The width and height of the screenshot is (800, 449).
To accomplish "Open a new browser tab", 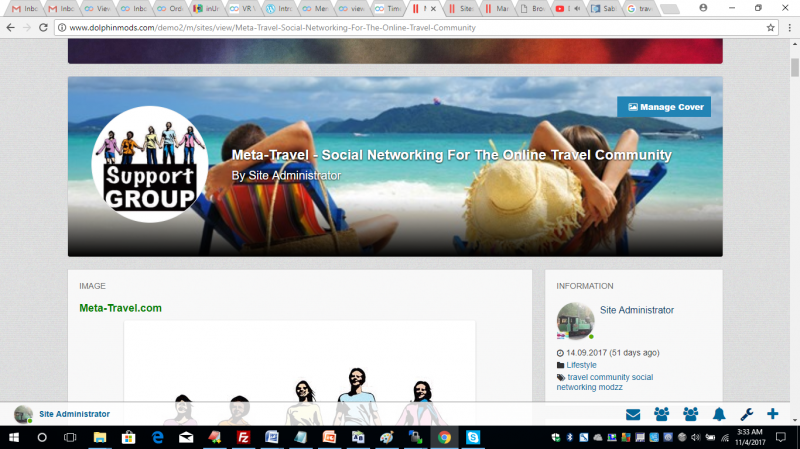I will (x=669, y=9).
